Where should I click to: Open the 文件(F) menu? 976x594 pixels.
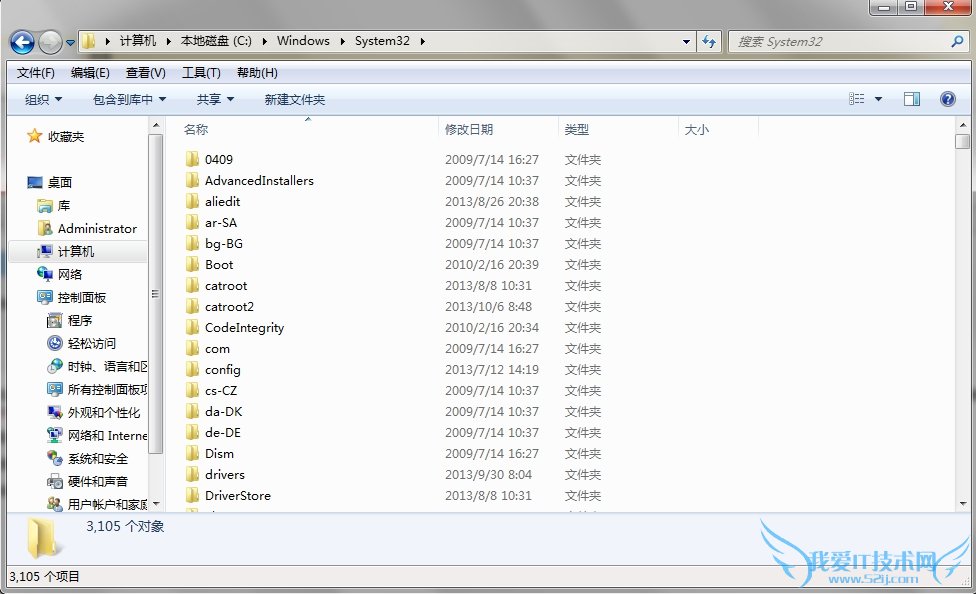coord(35,73)
